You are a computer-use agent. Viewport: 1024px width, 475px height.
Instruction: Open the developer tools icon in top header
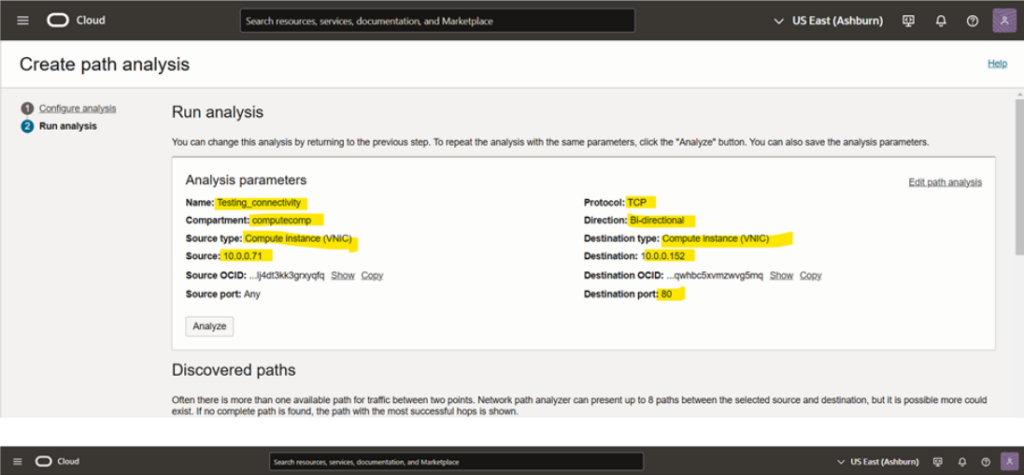pyautogui.click(x=909, y=21)
